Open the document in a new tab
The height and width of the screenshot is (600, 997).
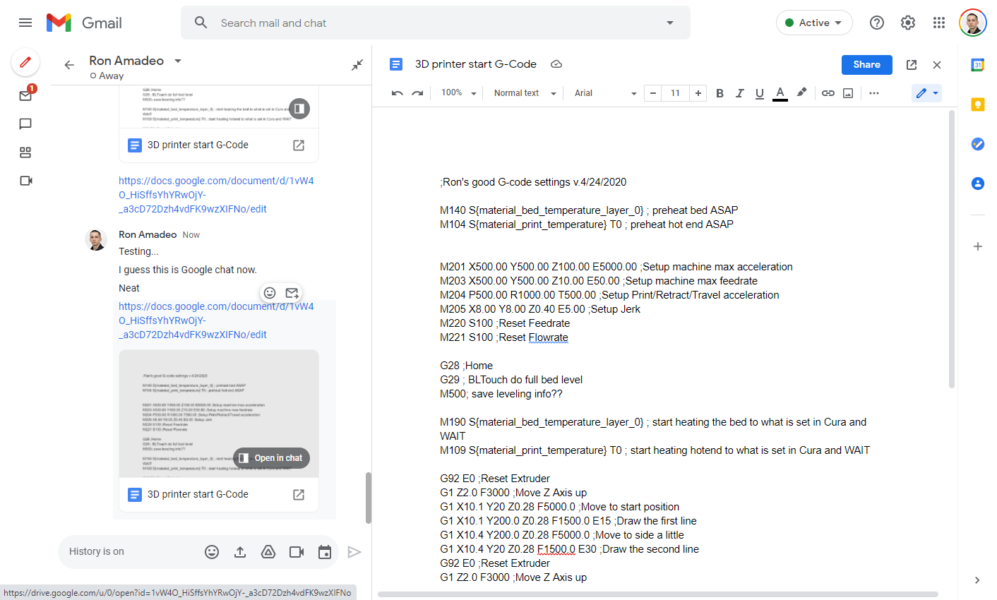click(911, 65)
